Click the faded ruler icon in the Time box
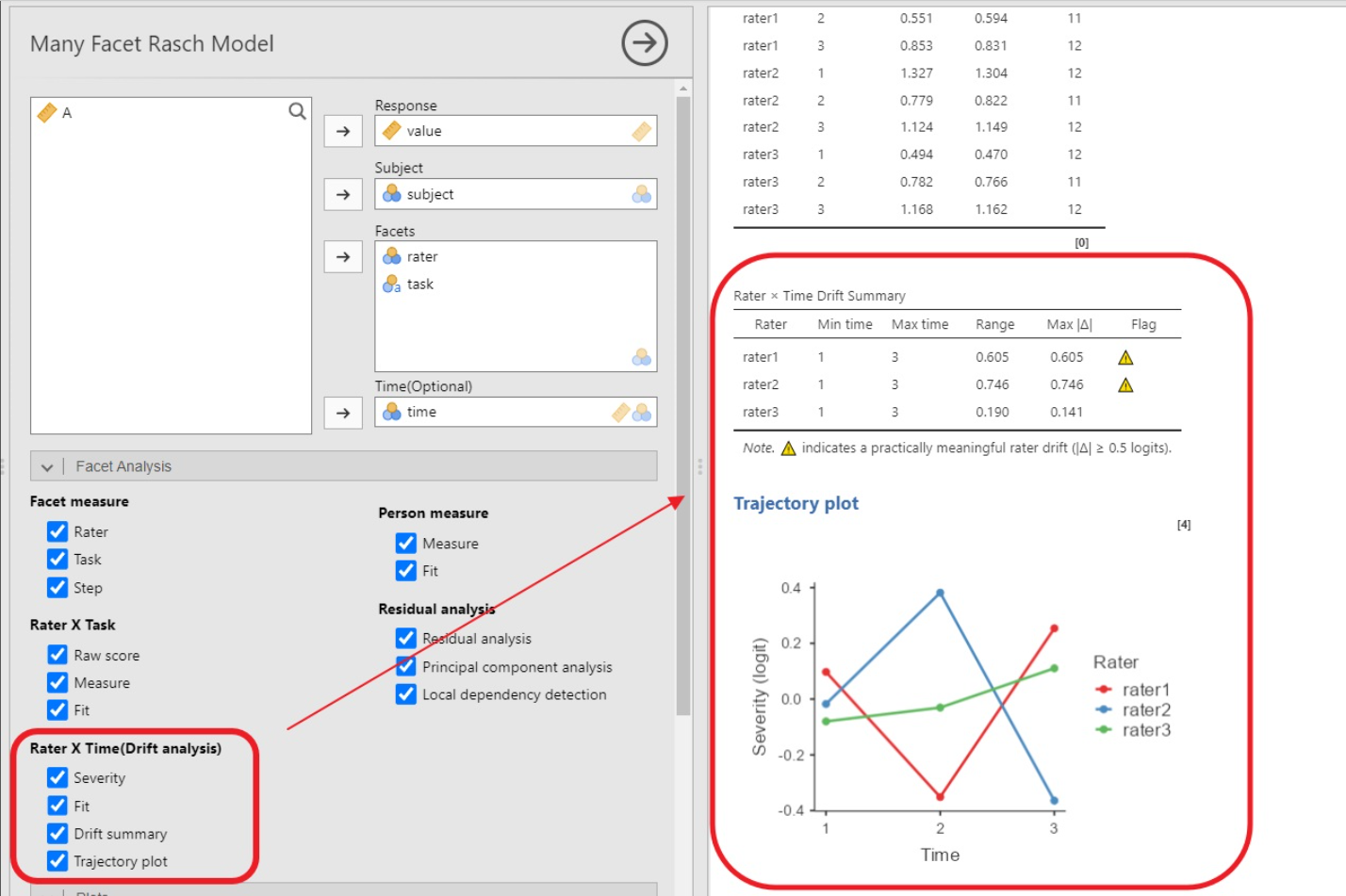The width and height of the screenshot is (1346, 896). [621, 412]
